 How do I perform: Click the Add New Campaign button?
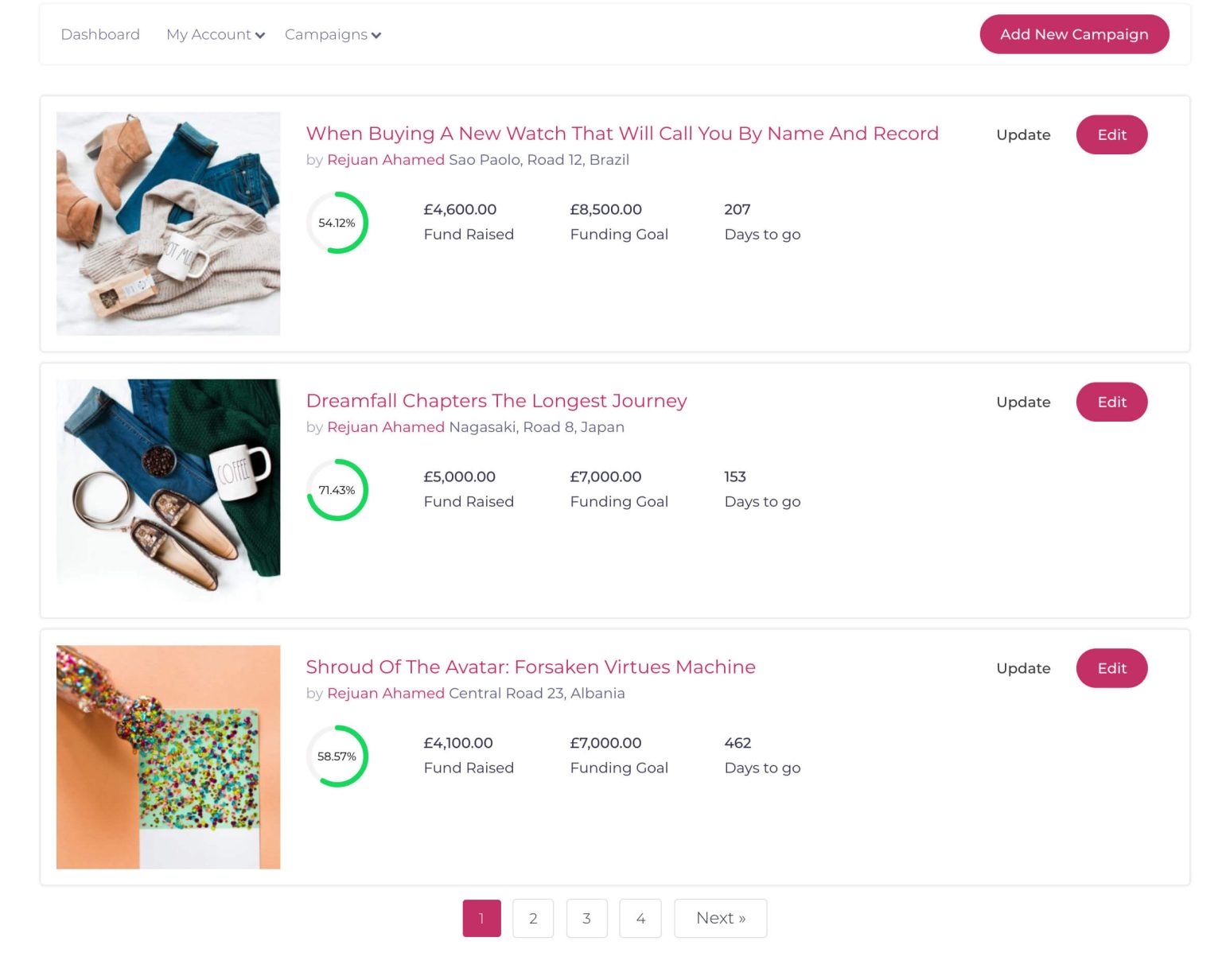click(1073, 34)
